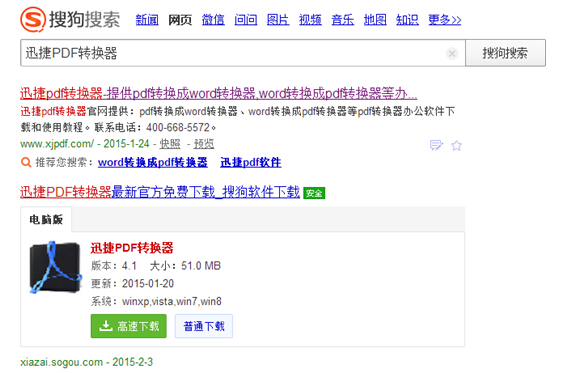565x373 pixels.
Task: Click the orange magnifier recommended-search icon
Action: 26,162
